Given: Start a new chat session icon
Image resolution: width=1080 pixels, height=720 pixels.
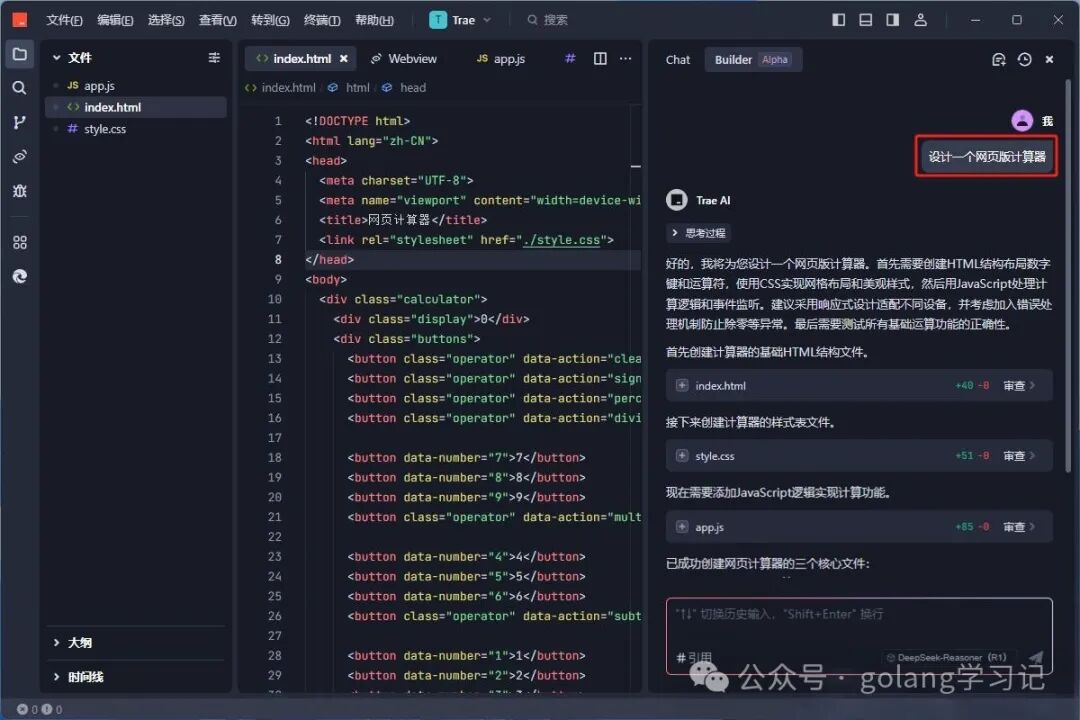Looking at the screenshot, I should 999,60.
